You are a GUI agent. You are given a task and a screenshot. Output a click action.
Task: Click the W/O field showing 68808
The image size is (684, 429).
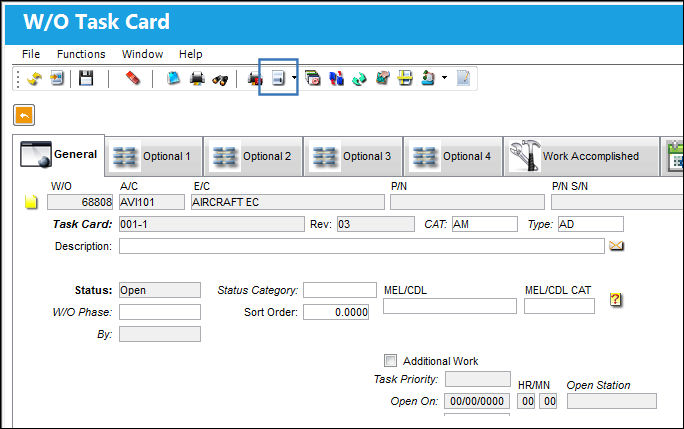pyautogui.click(x=80, y=202)
